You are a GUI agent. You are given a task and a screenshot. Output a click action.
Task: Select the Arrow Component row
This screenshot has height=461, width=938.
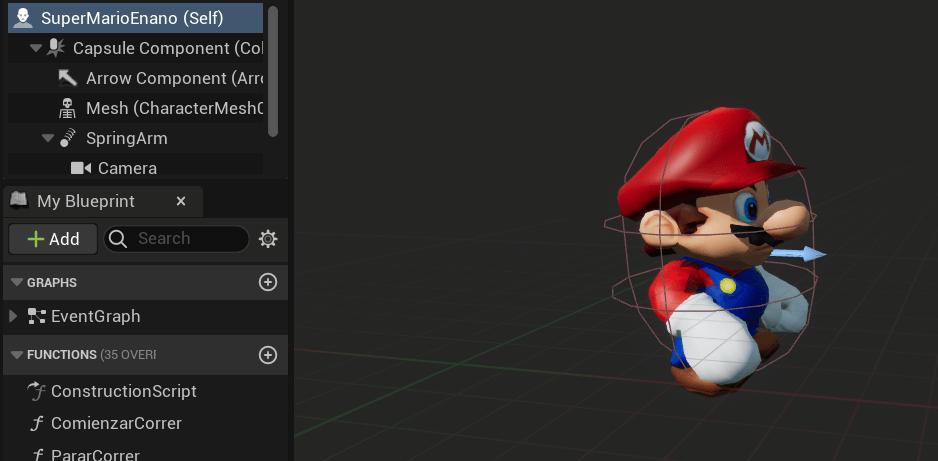coord(135,78)
